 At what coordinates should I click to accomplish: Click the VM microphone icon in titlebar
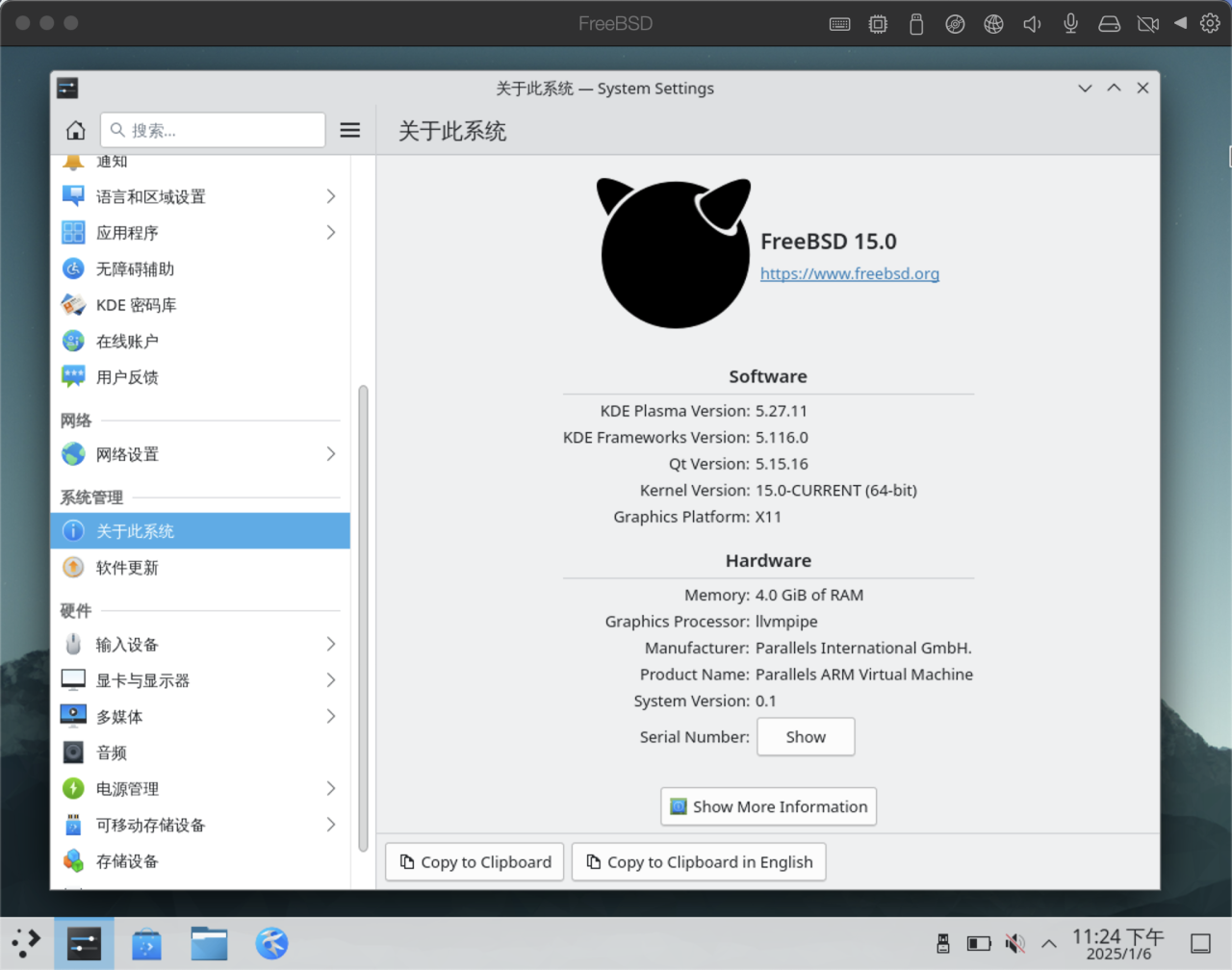[x=1070, y=23]
